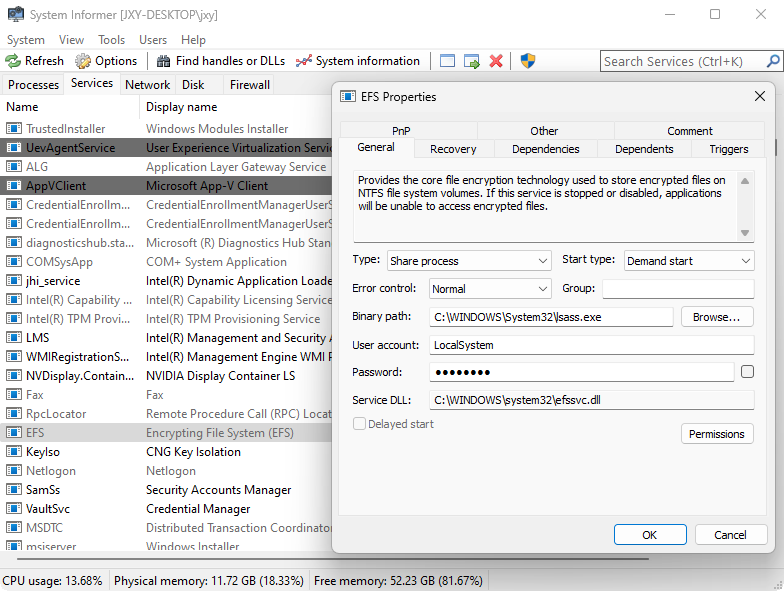
Task: Click the red X terminate icon
Action: click(x=496, y=61)
